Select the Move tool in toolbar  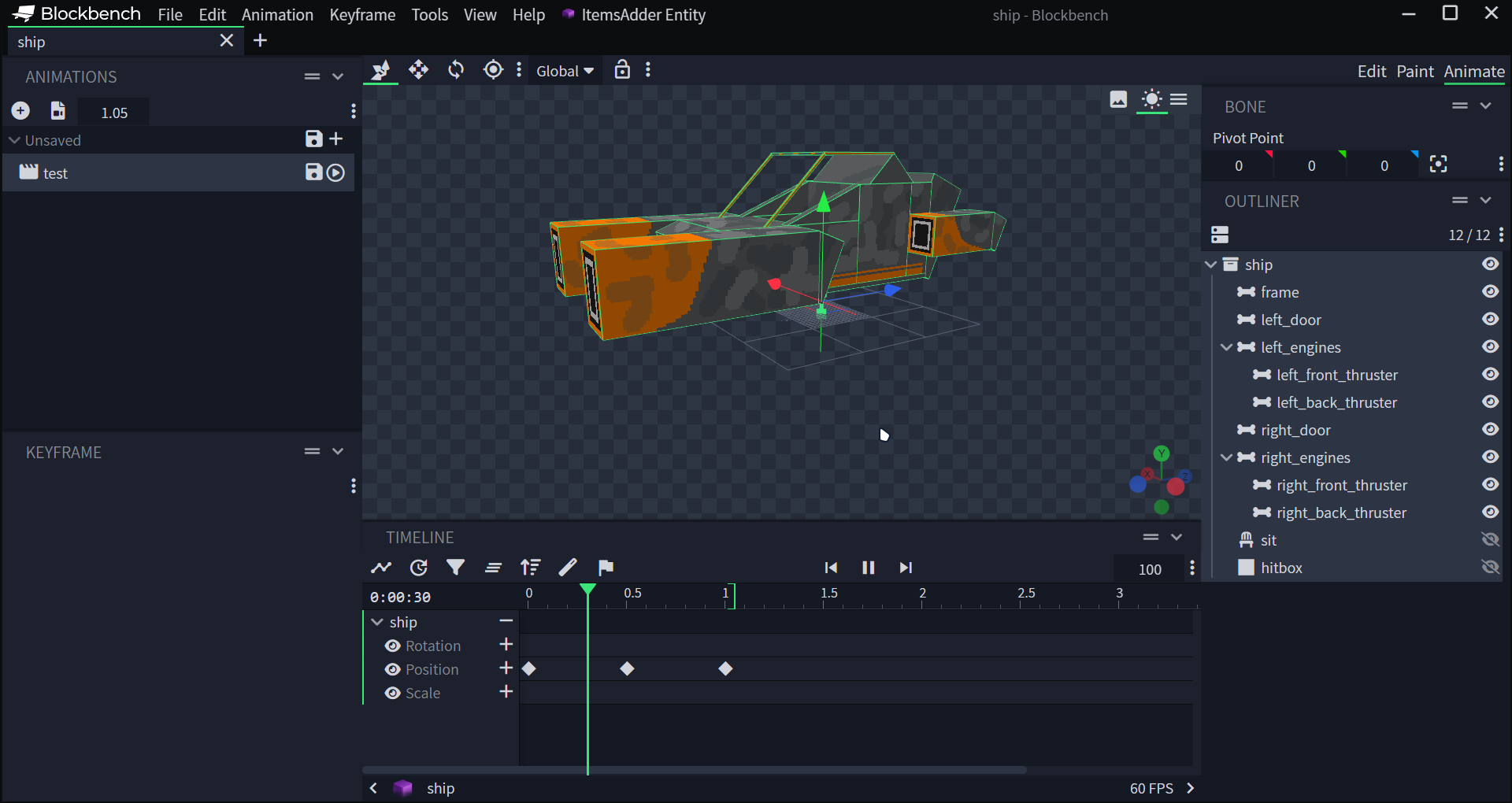tap(418, 70)
